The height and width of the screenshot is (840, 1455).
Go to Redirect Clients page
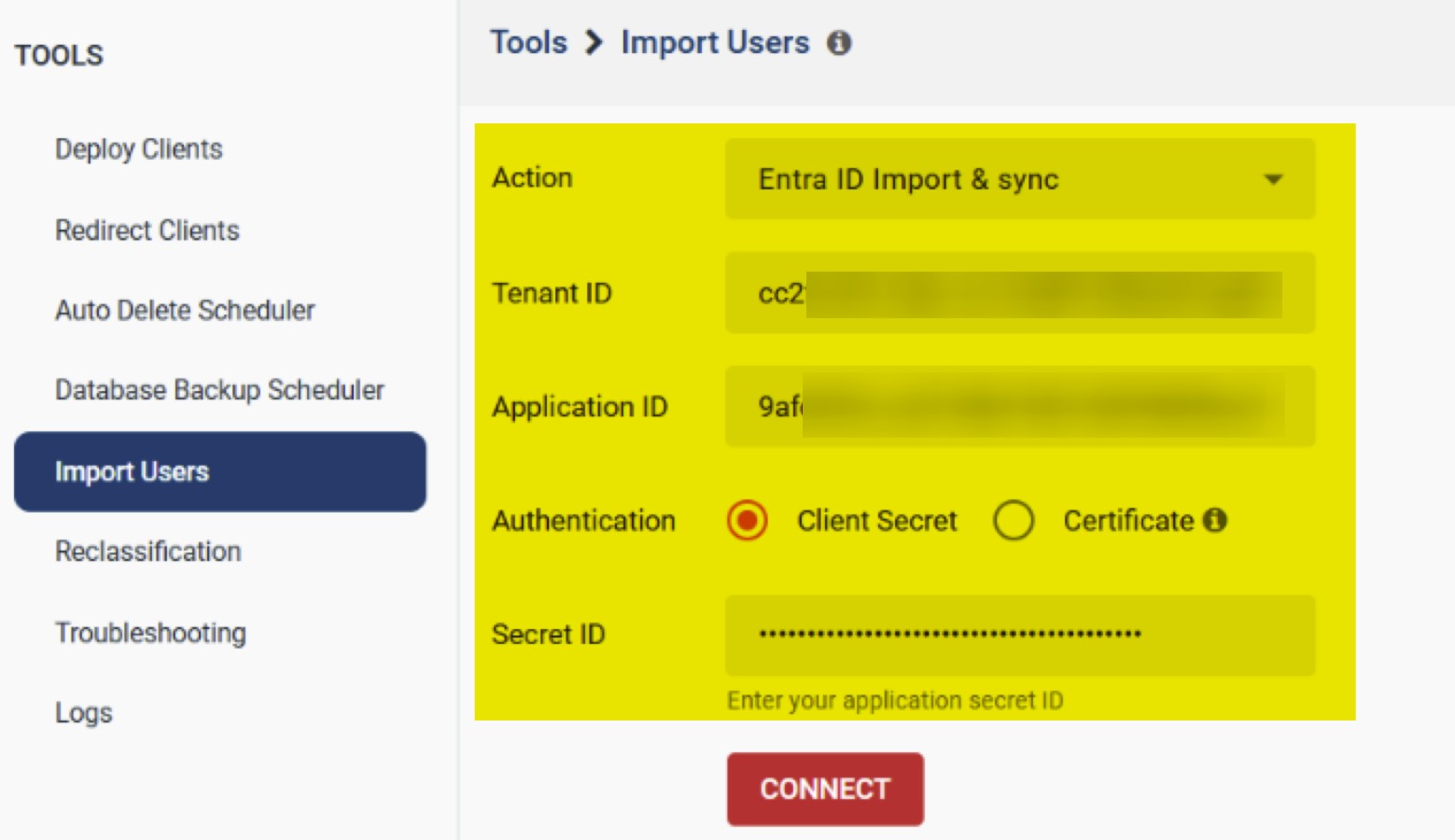147,231
